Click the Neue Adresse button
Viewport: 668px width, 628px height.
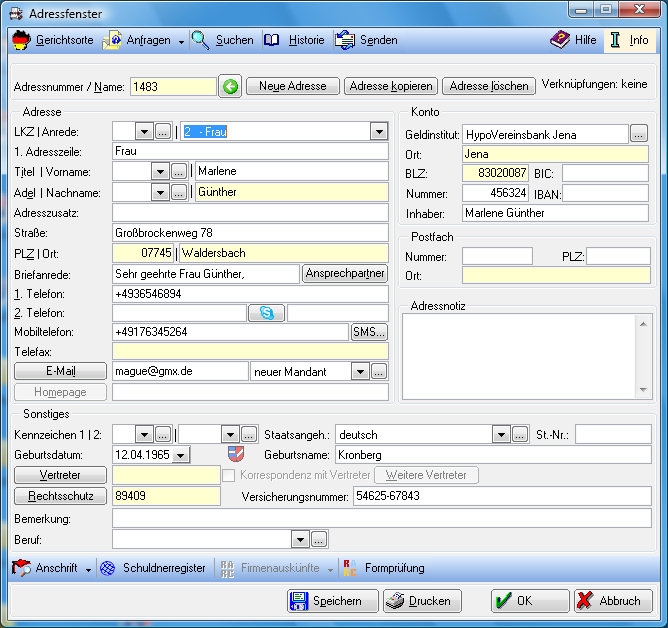(x=292, y=87)
